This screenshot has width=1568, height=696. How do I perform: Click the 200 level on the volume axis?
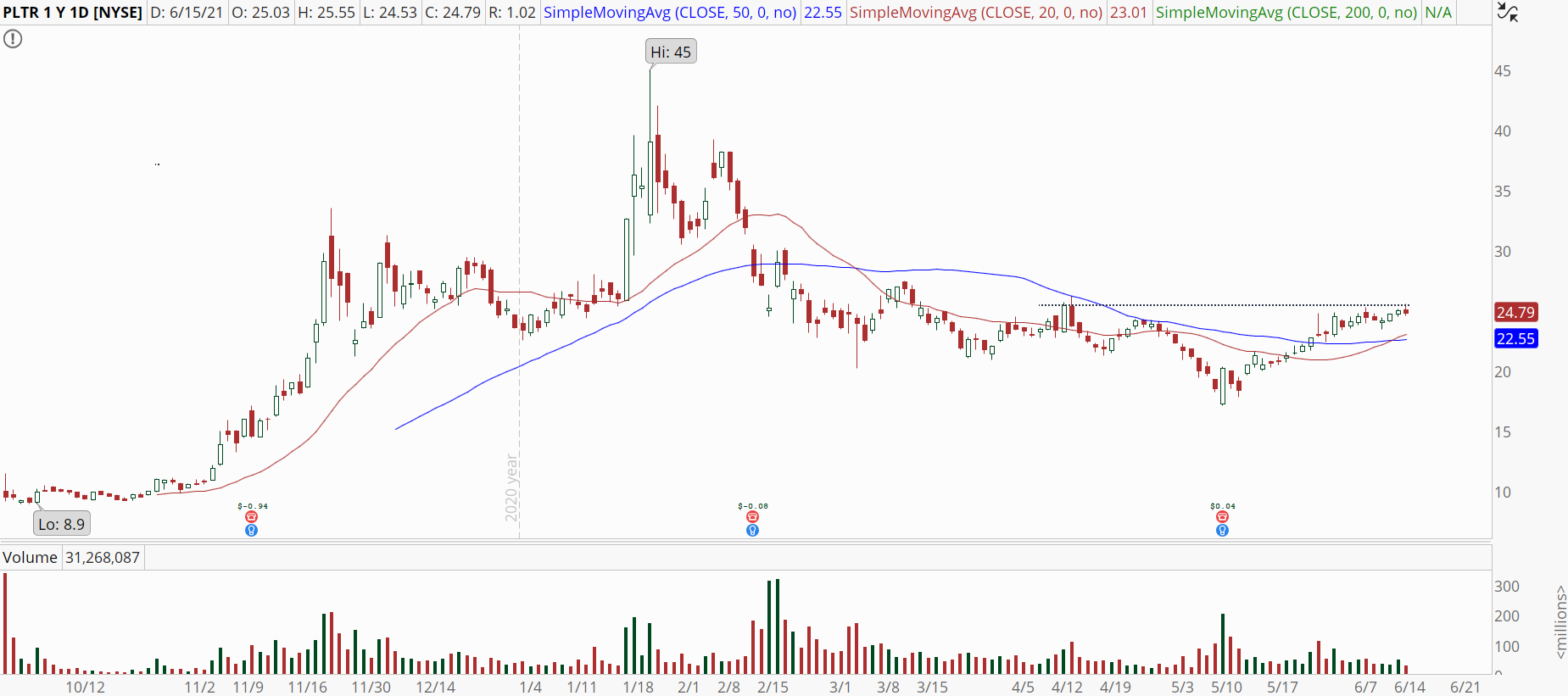click(1507, 616)
